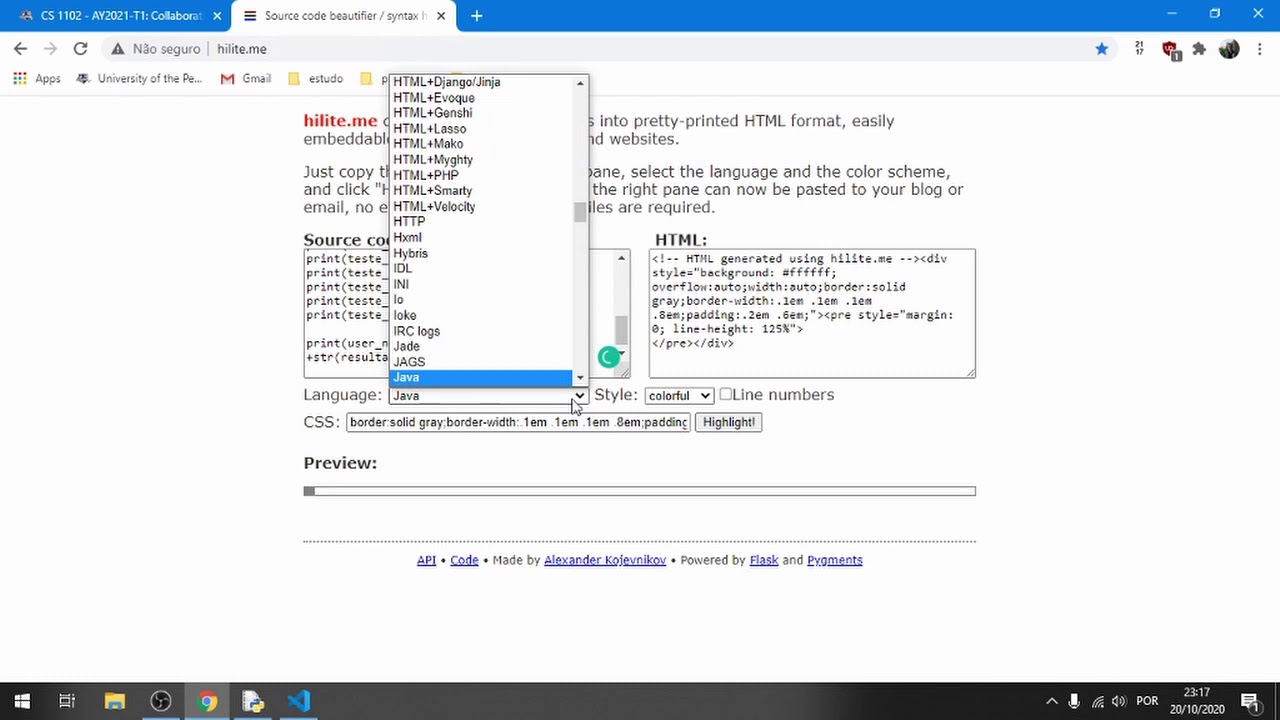The height and width of the screenshot is (720, 1280).
Task: Choose Ioke in the language list
Action: [481, 315]
